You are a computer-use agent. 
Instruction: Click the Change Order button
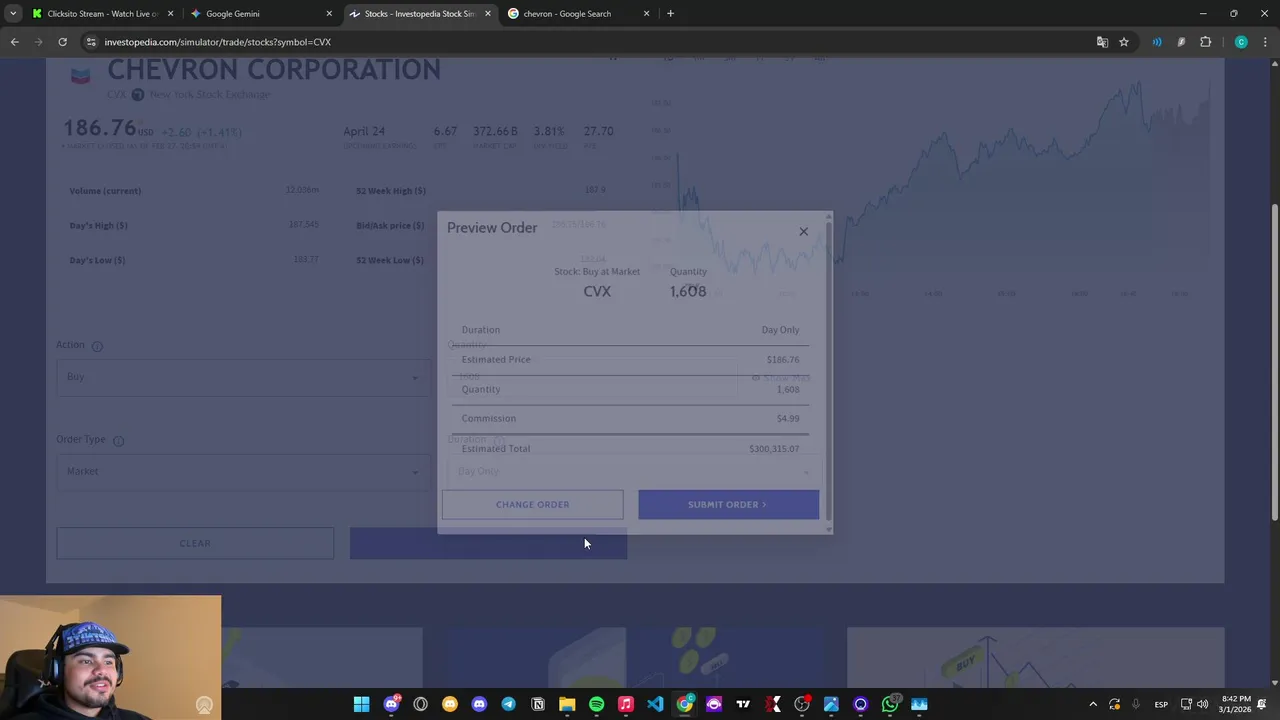(x=532, y=504)
